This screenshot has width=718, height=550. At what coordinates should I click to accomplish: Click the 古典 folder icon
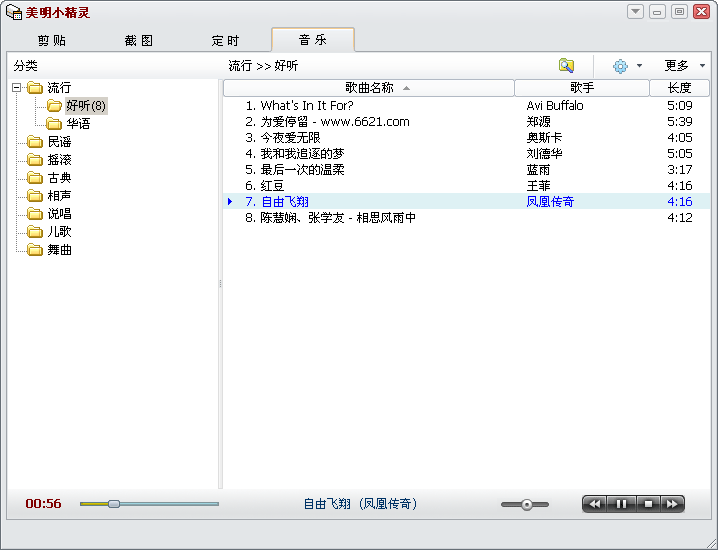35,178
